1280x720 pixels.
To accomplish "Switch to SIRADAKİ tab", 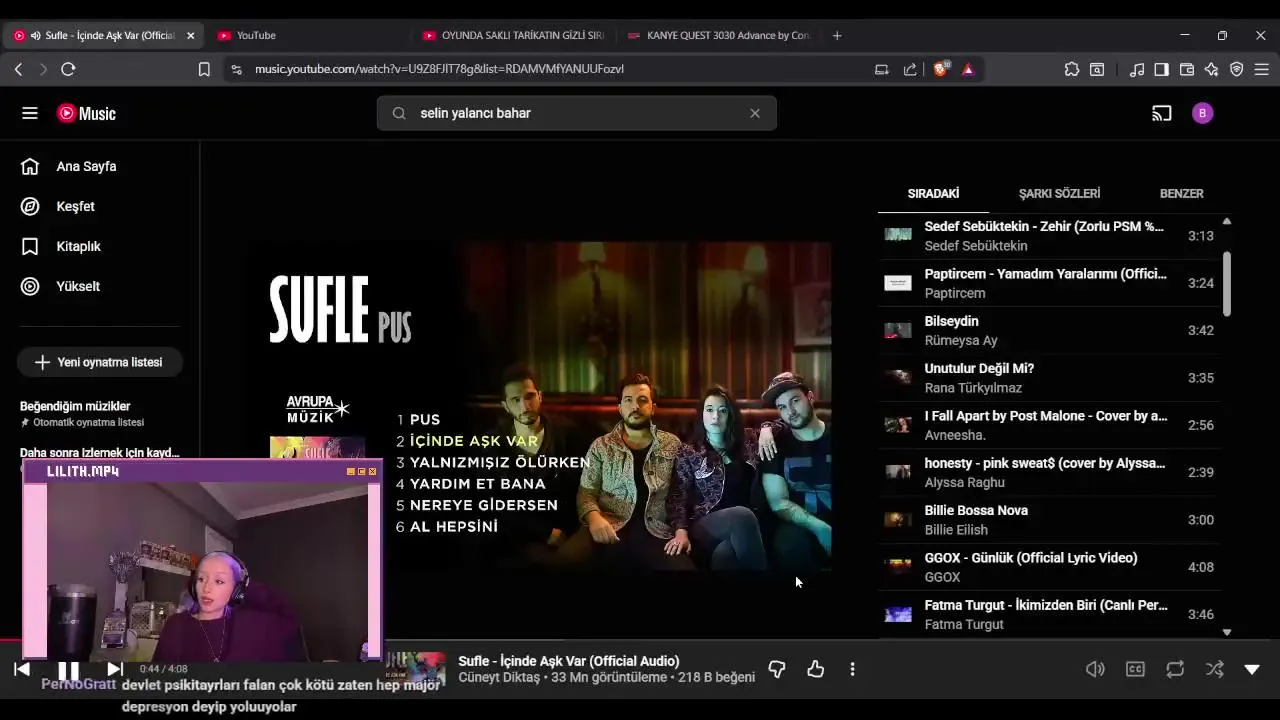I will click(x=933, y=193).
